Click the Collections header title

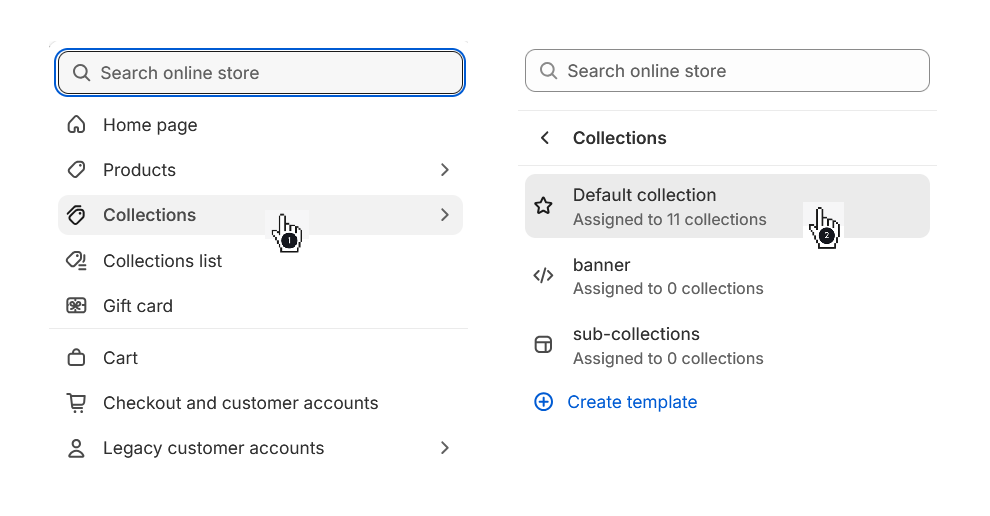tap(619, 138)
